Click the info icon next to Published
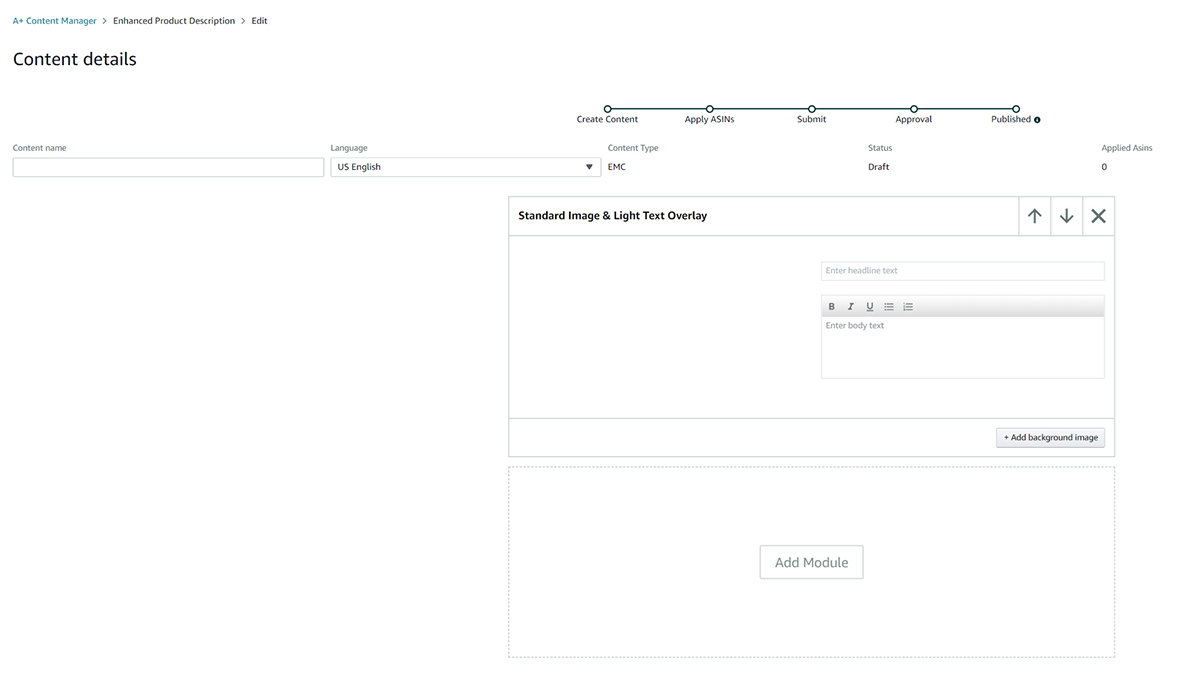The image size is (1200, 686). [x=1037, y=120]
